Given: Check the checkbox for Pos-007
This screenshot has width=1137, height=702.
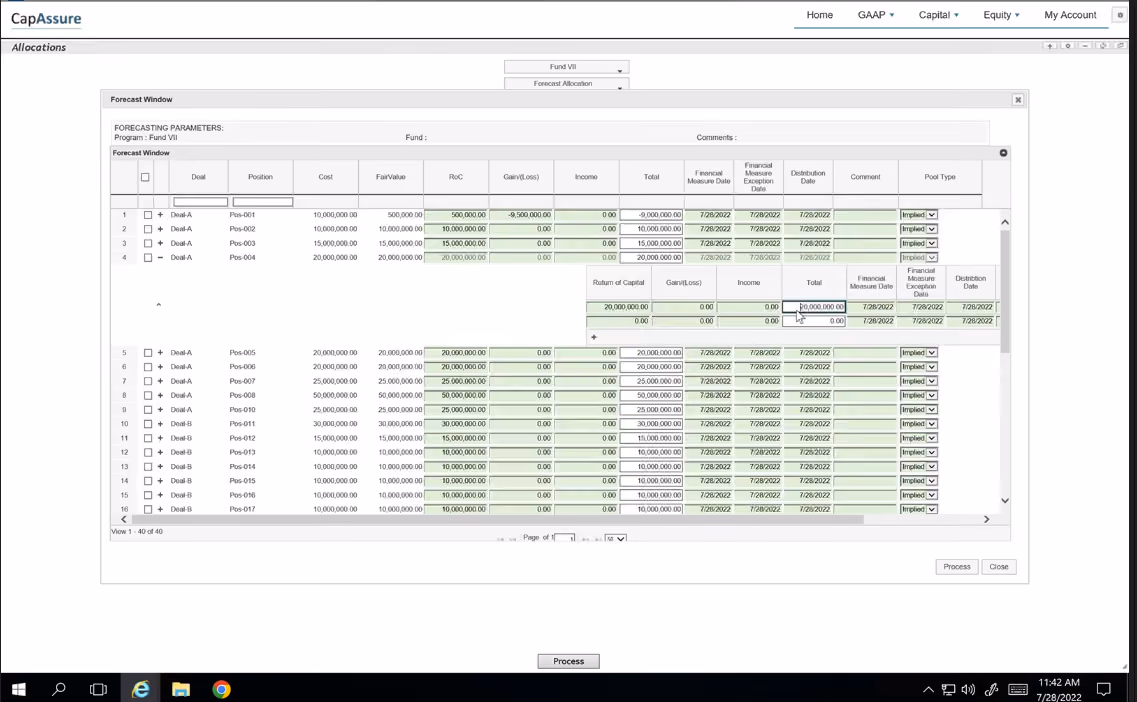Looking at the screenshot, I should click(148, 381).
